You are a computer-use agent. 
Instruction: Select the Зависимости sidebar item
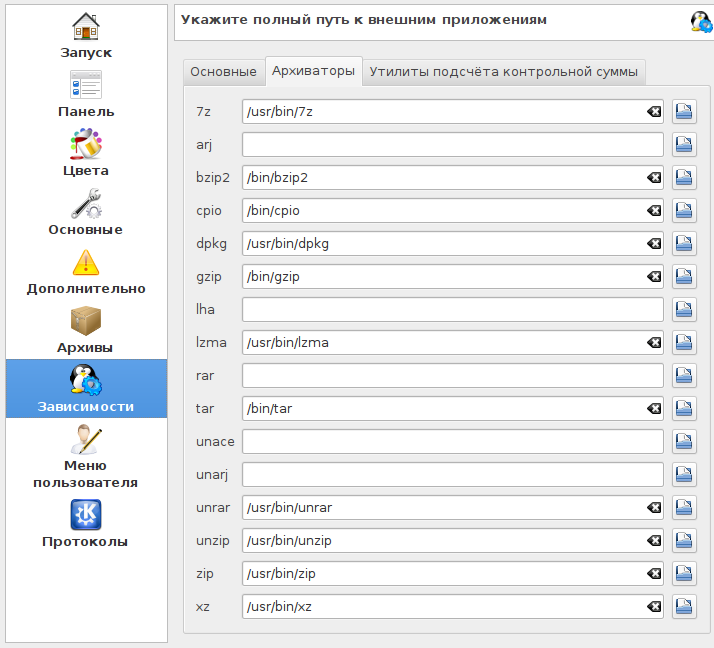click(x=86, y=388)
